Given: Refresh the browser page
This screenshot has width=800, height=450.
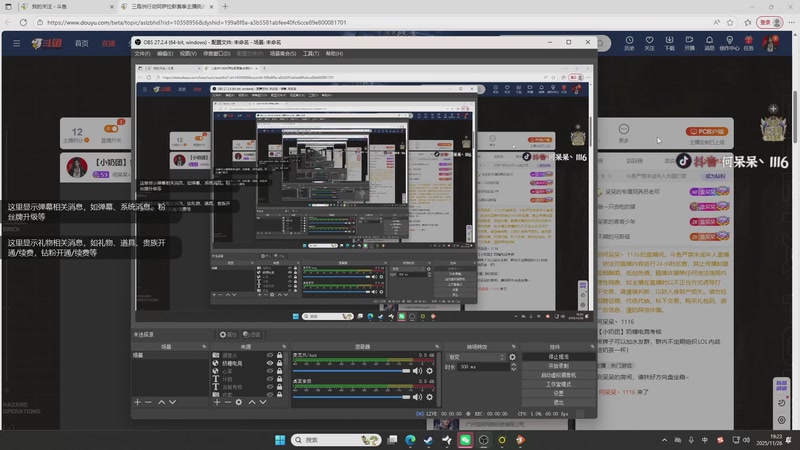Looking at the screenshot, I should click(23, 22).
